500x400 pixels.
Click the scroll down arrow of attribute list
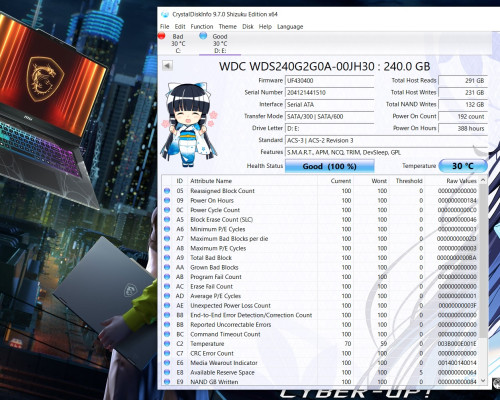(x=483, y=380)
